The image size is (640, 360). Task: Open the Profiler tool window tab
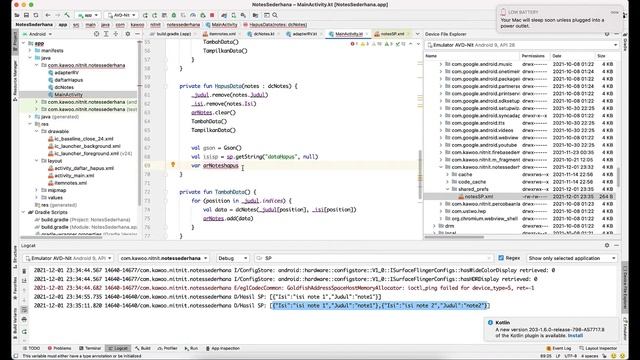pyautogui.click(x=167, y=348)
